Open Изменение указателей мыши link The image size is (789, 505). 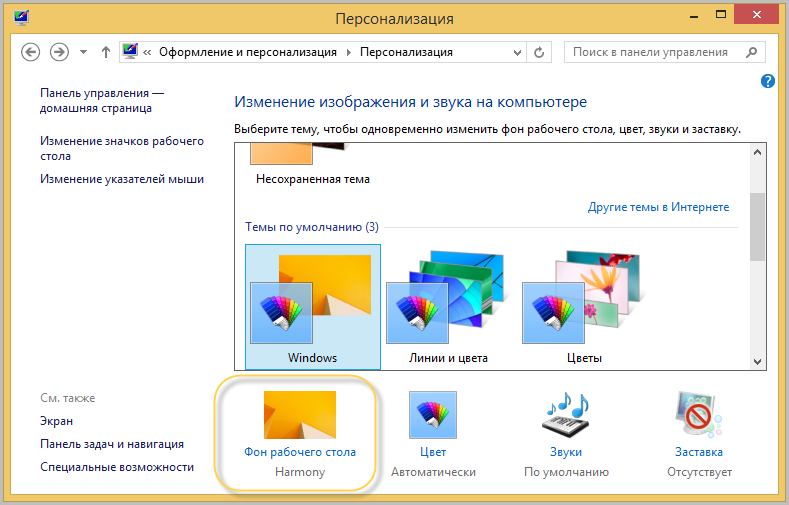(x=122, y=179)
